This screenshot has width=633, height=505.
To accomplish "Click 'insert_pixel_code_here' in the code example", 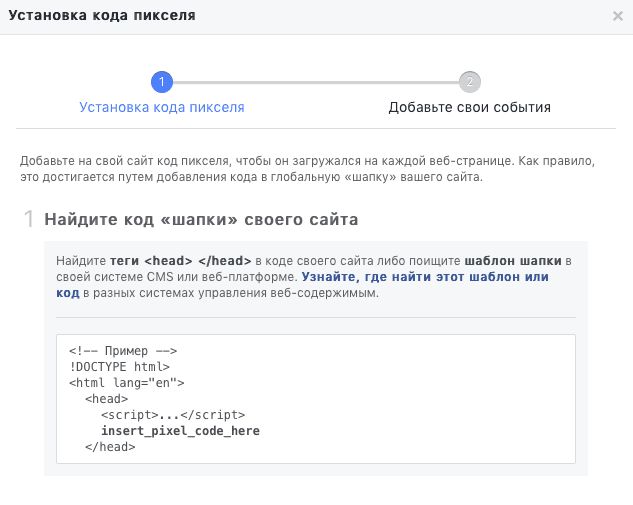I will (x=180, y=431).
